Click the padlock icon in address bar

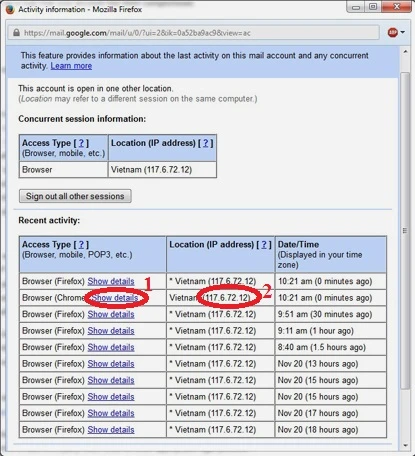point(16,33)
